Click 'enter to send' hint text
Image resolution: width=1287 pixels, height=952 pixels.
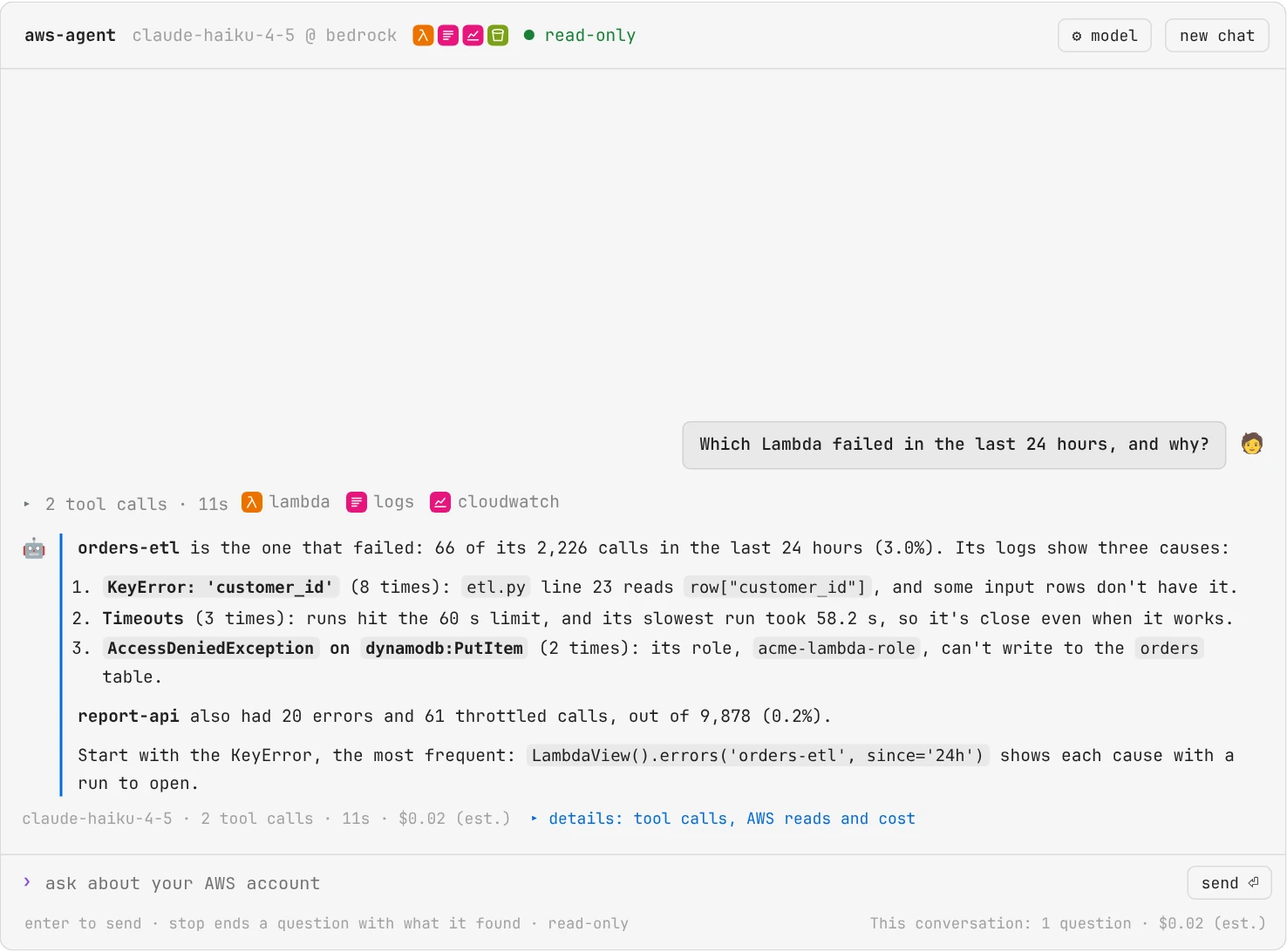83,923
